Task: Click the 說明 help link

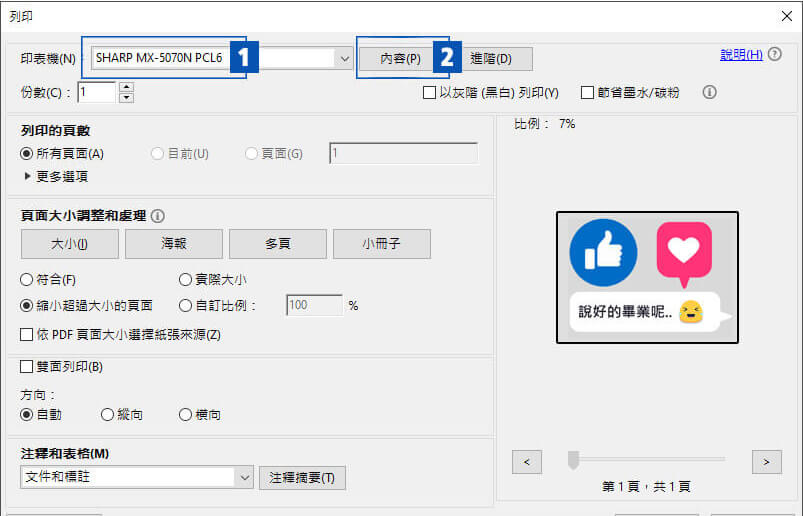Action: 741,55
